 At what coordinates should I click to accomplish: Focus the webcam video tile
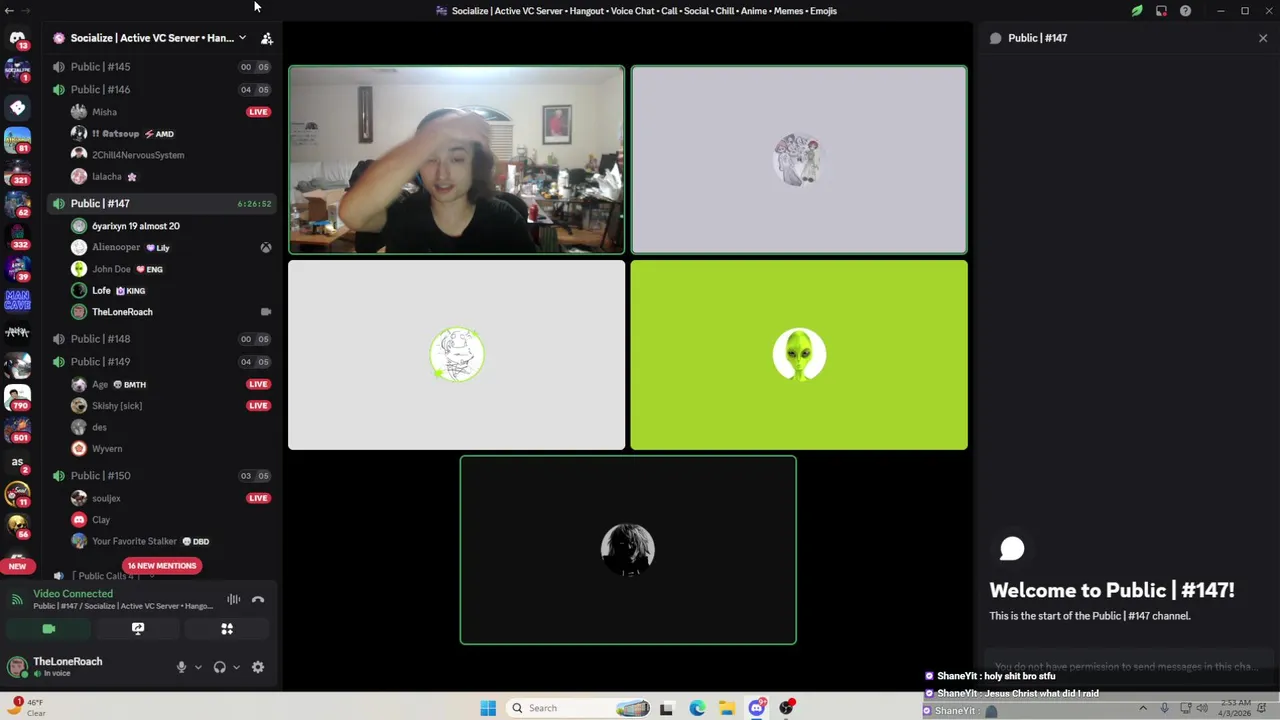tap(456, 160)
